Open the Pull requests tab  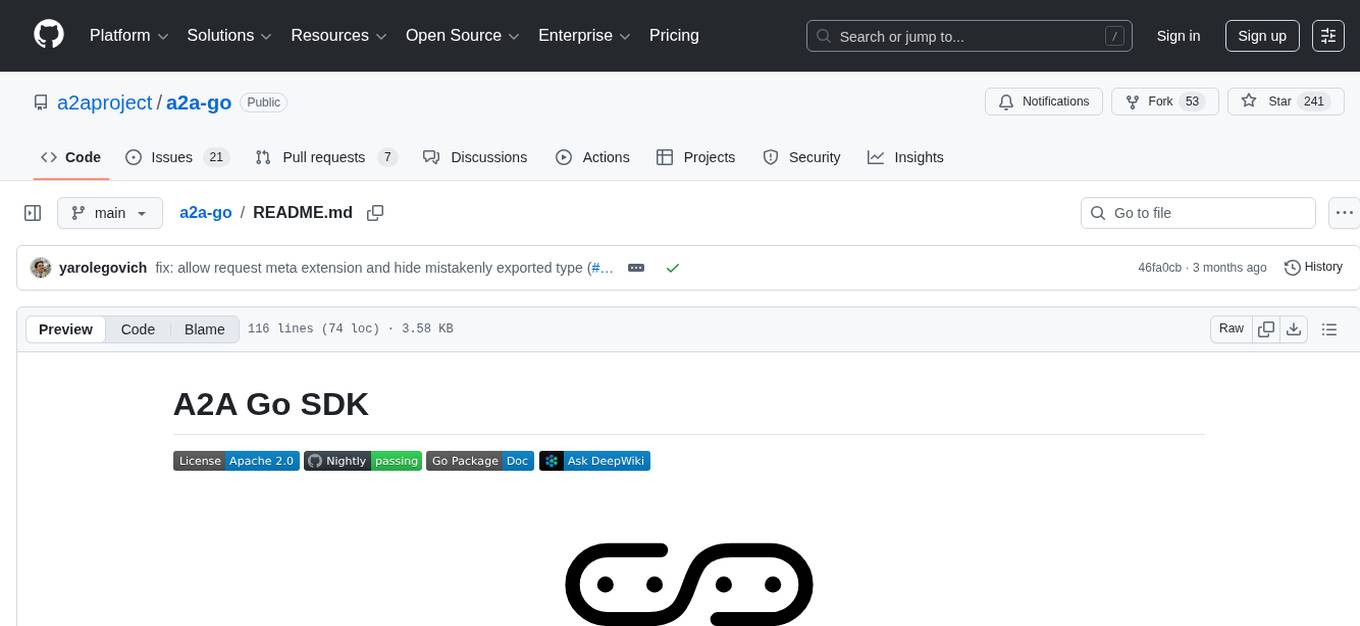(x=326, y=157)
